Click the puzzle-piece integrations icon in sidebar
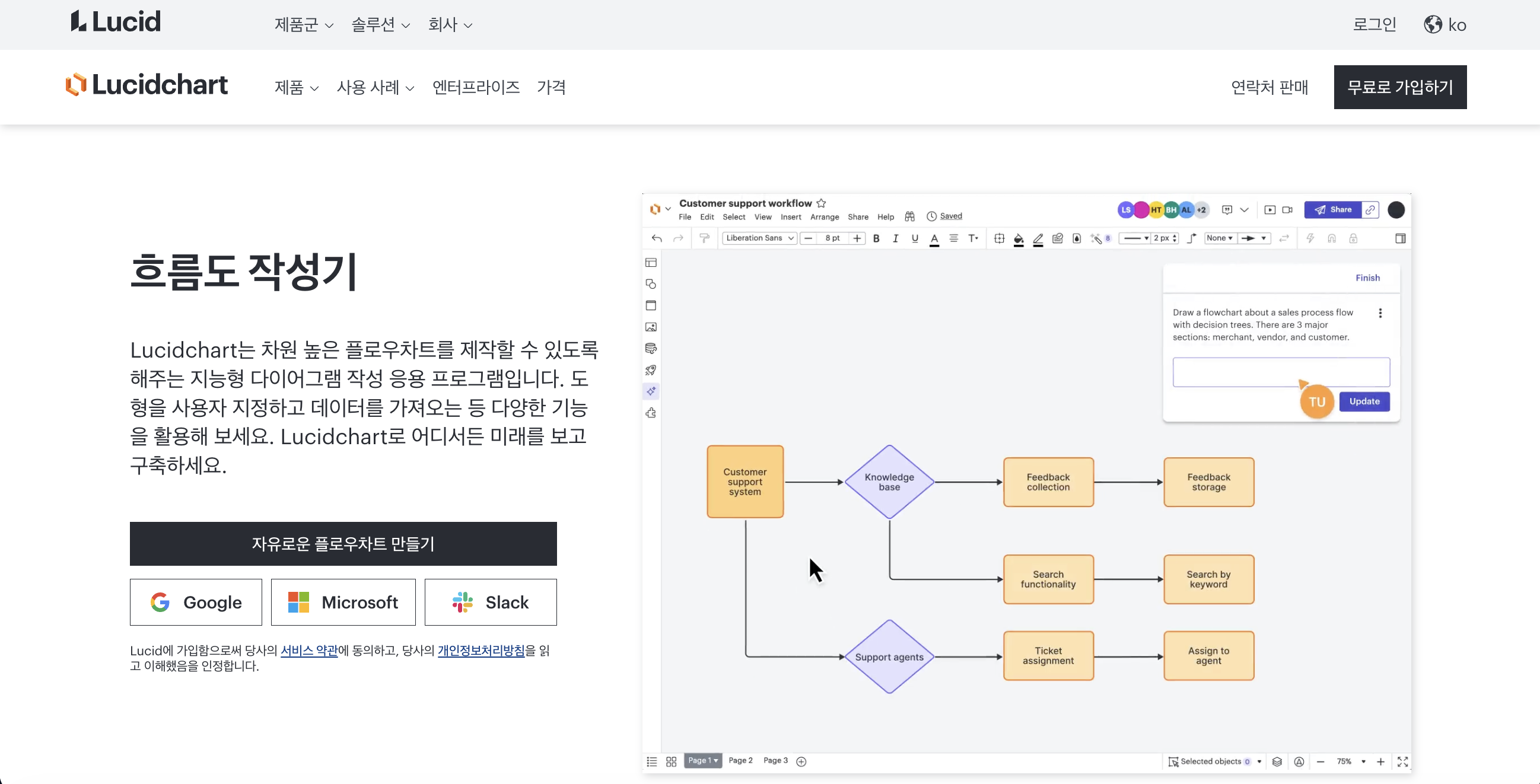 coord(650,412)
